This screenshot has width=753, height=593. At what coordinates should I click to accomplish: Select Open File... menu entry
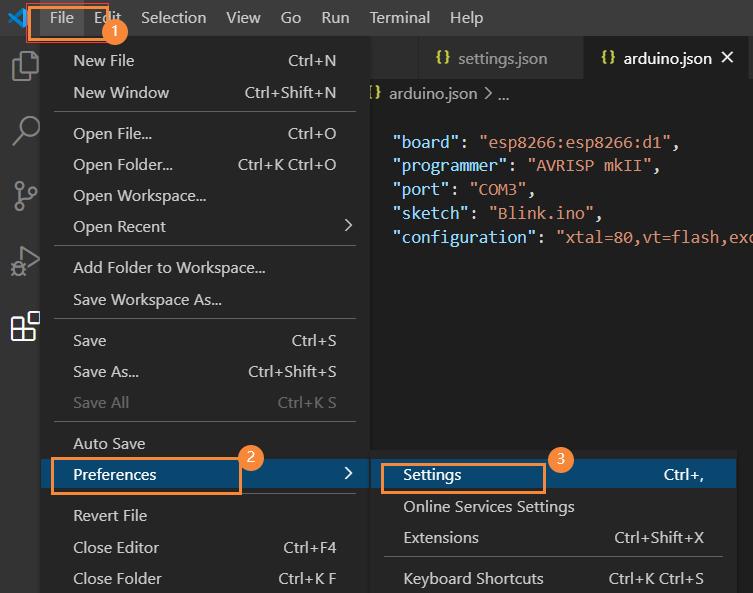click(x=205, y=133)
